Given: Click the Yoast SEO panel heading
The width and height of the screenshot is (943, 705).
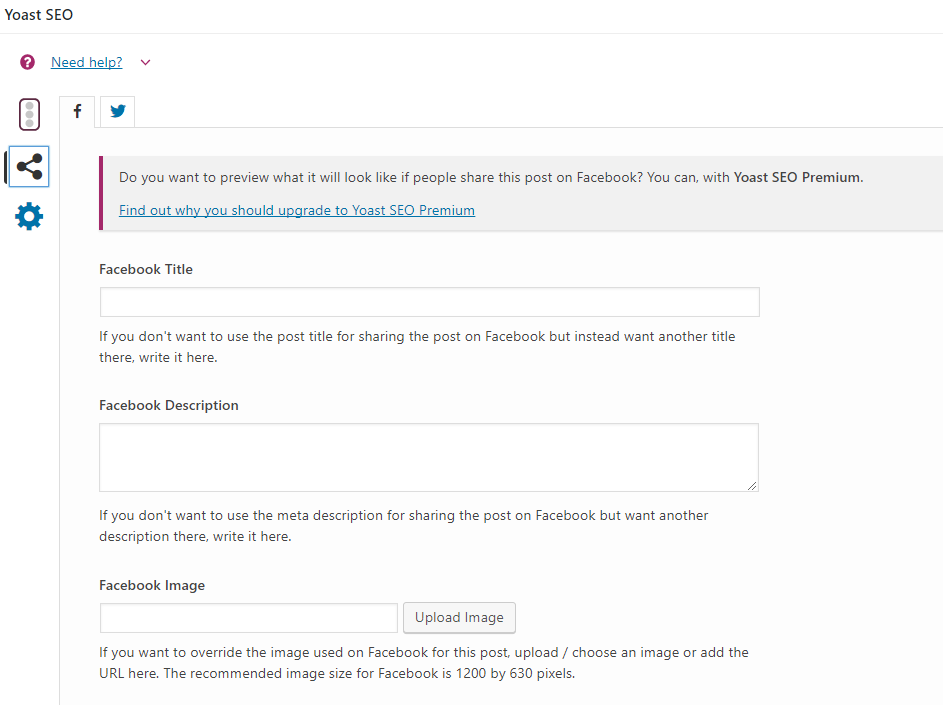Looking at the screenshot, I should pyautogui.click(x=38, y=14).
